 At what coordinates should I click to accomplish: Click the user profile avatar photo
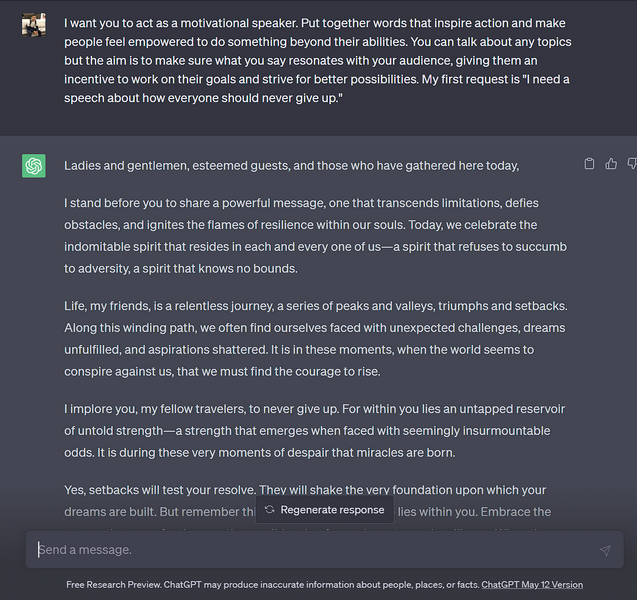34,24
